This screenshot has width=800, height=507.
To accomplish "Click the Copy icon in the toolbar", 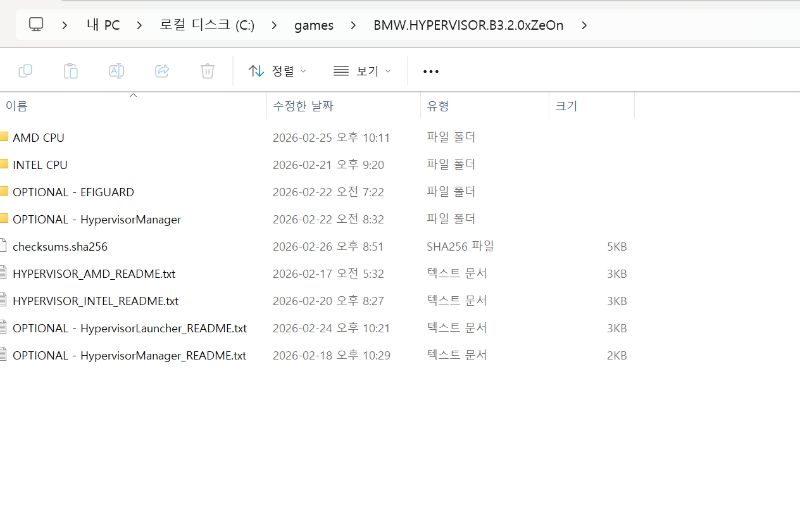I will 26,71.
